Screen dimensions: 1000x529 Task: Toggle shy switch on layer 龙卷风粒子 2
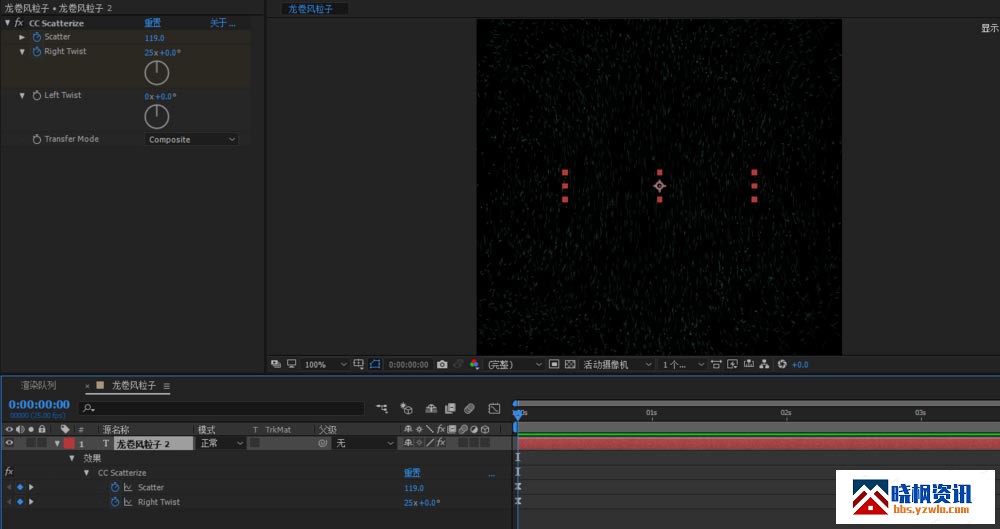[x=408, y=443]
